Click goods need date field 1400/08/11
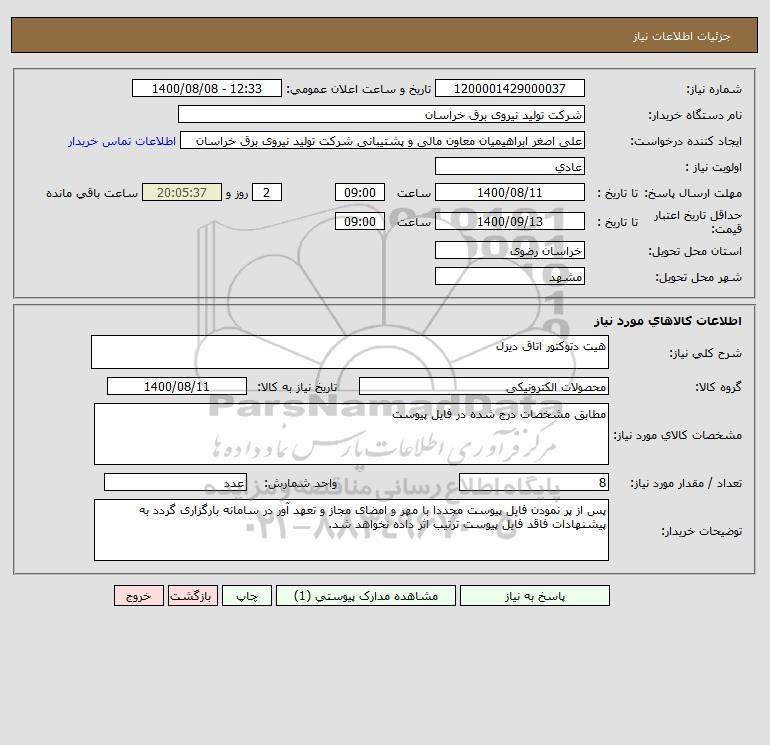This screenshot has height=745, width=770. pos(177,386)
